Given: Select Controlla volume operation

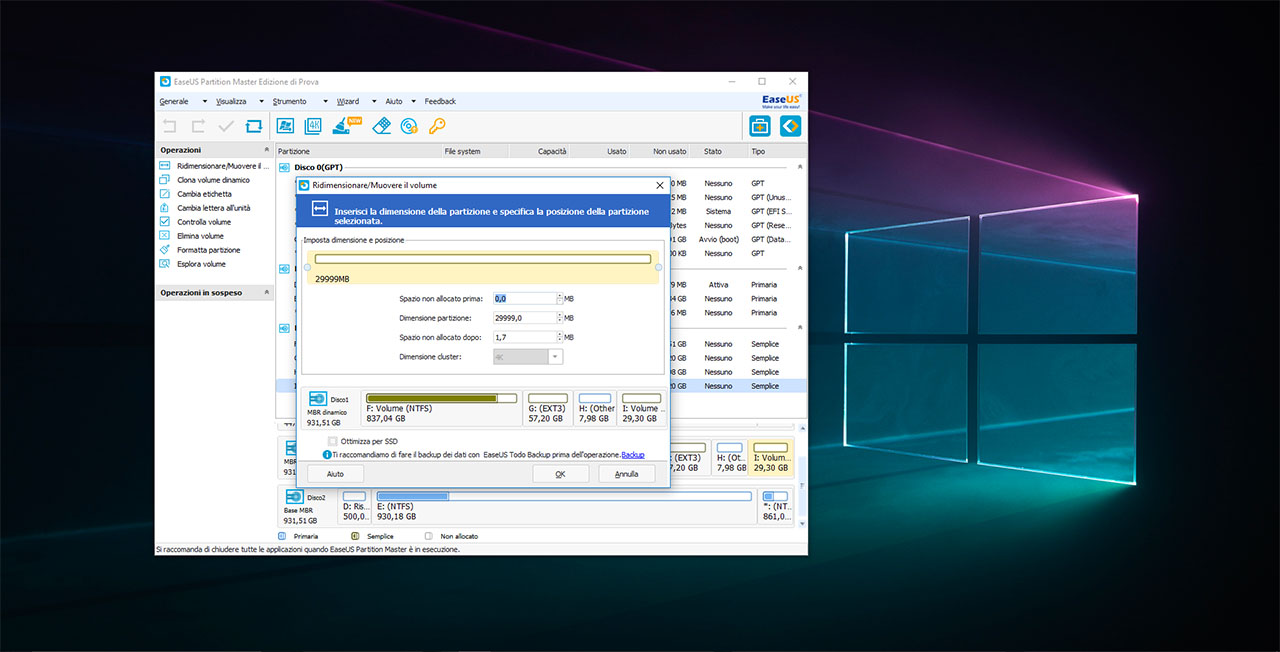Looking at the screenshot, I should tap(196, 222).
